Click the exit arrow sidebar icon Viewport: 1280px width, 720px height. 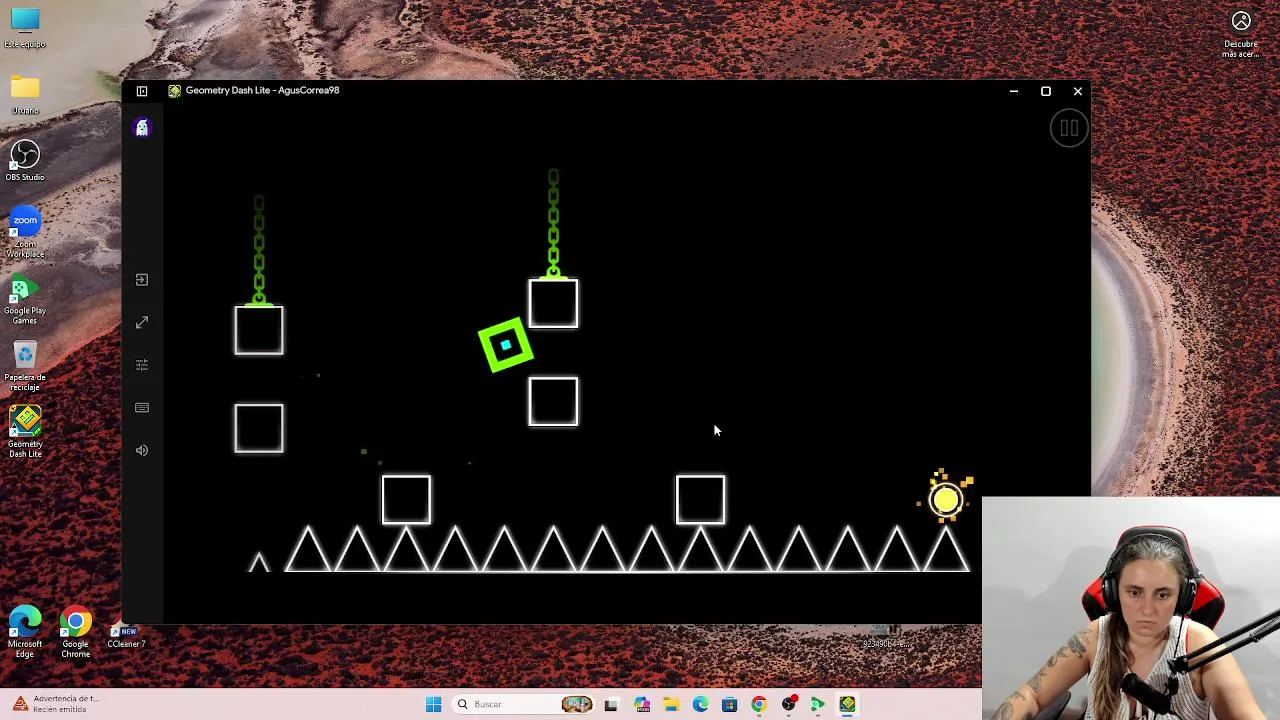pos(142,280)
